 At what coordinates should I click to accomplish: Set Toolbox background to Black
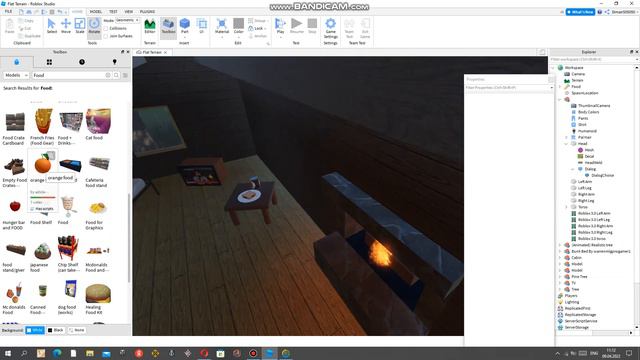click(x=56, y=330)
